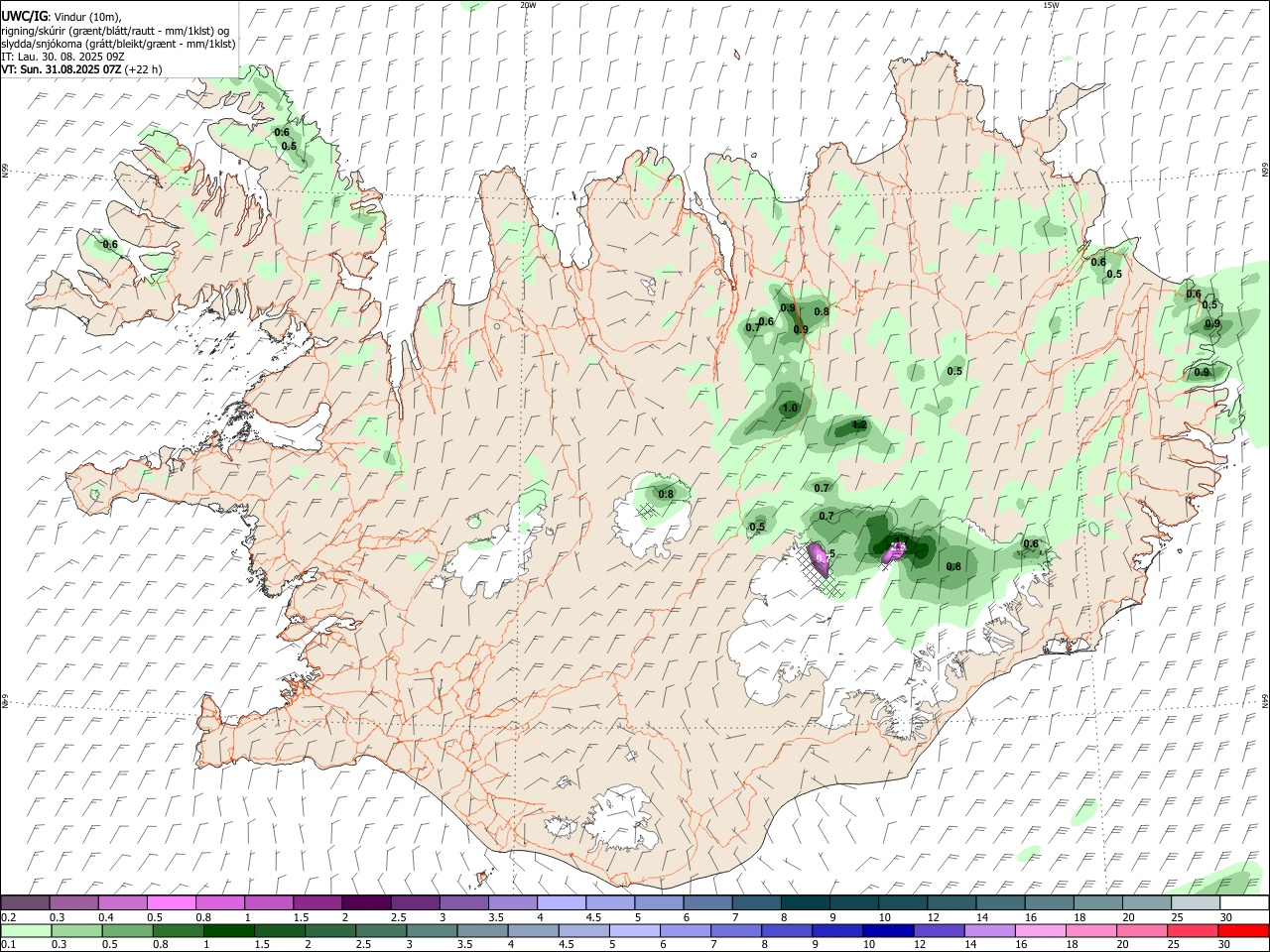
Task: Click the bright red 30 swatch in lower legend
Action: coord(1244,930)
